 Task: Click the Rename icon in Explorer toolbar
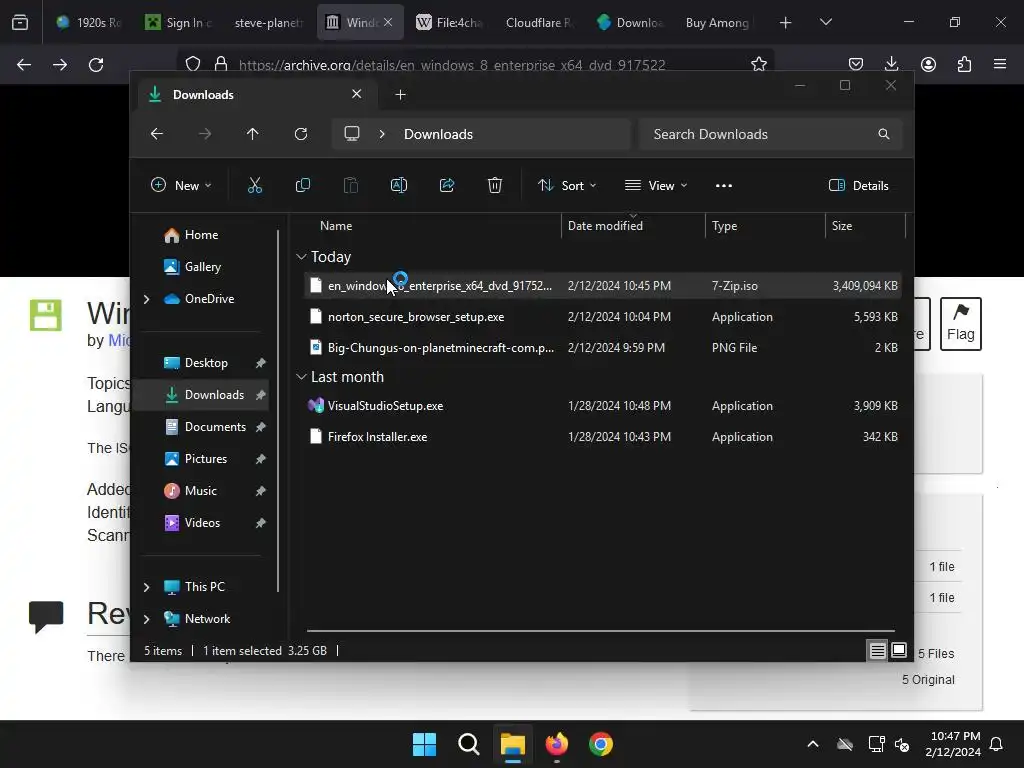tap(398, 185)
